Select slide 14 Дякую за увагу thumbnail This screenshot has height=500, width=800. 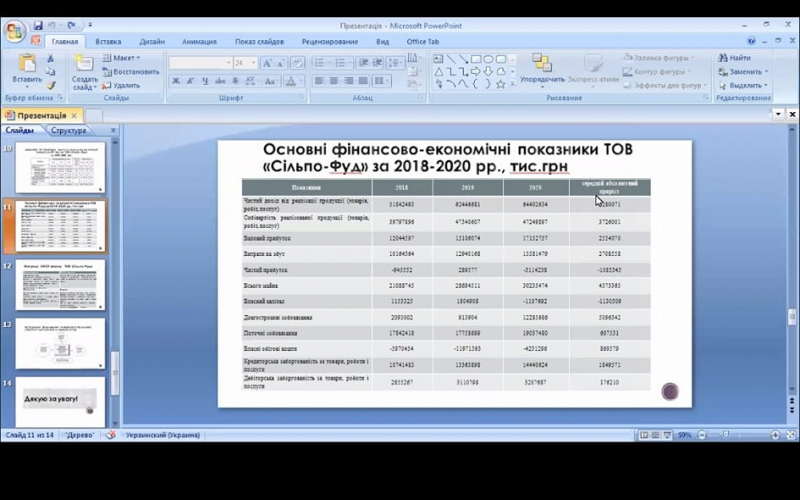click(60, 402)
